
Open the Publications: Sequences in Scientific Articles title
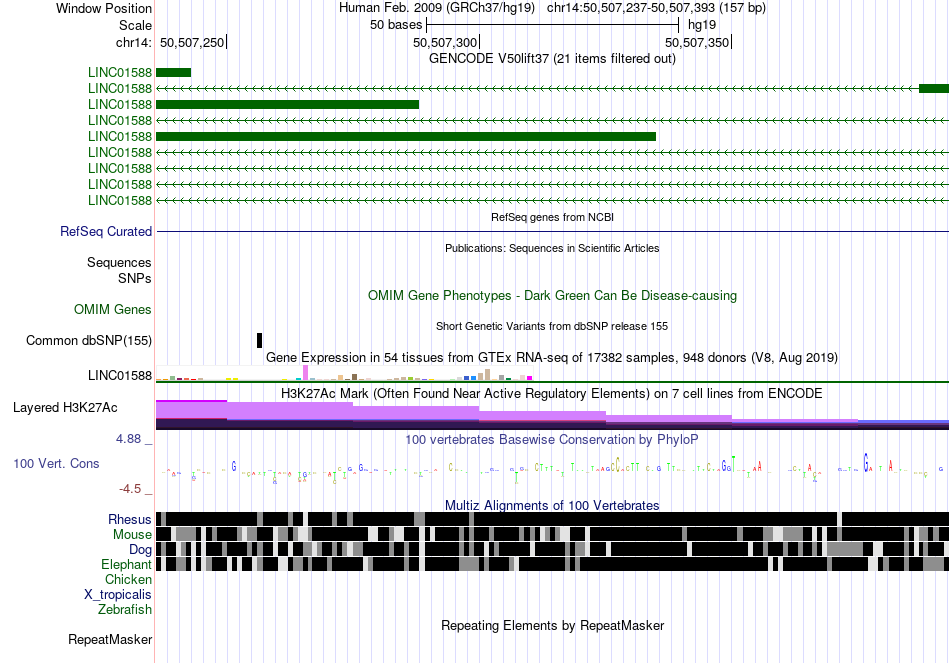[552, 248]
